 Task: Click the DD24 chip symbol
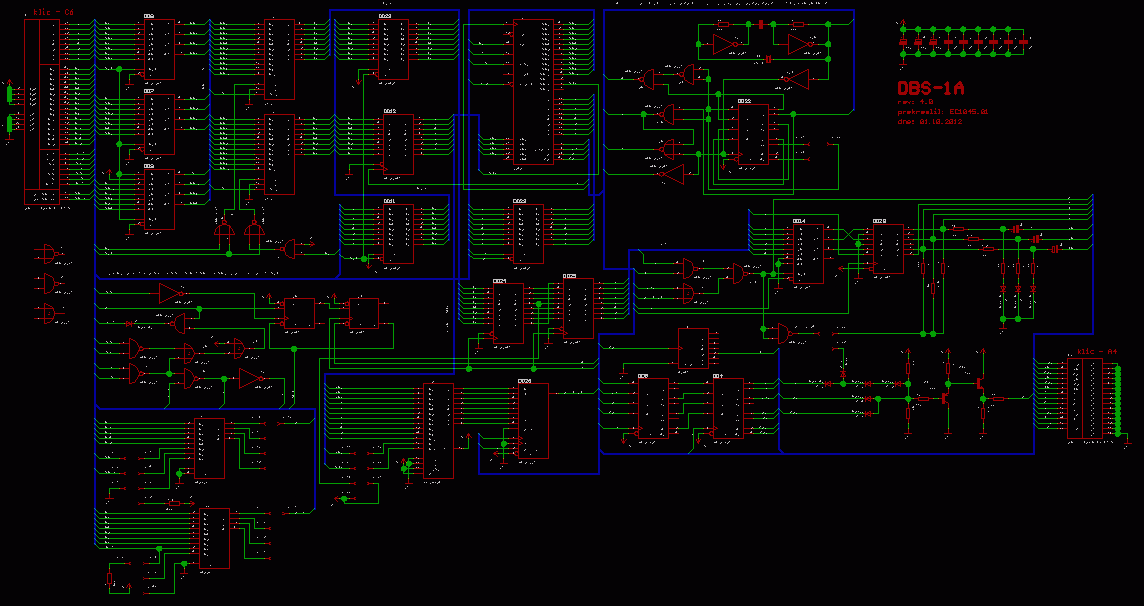coord(508,310)
